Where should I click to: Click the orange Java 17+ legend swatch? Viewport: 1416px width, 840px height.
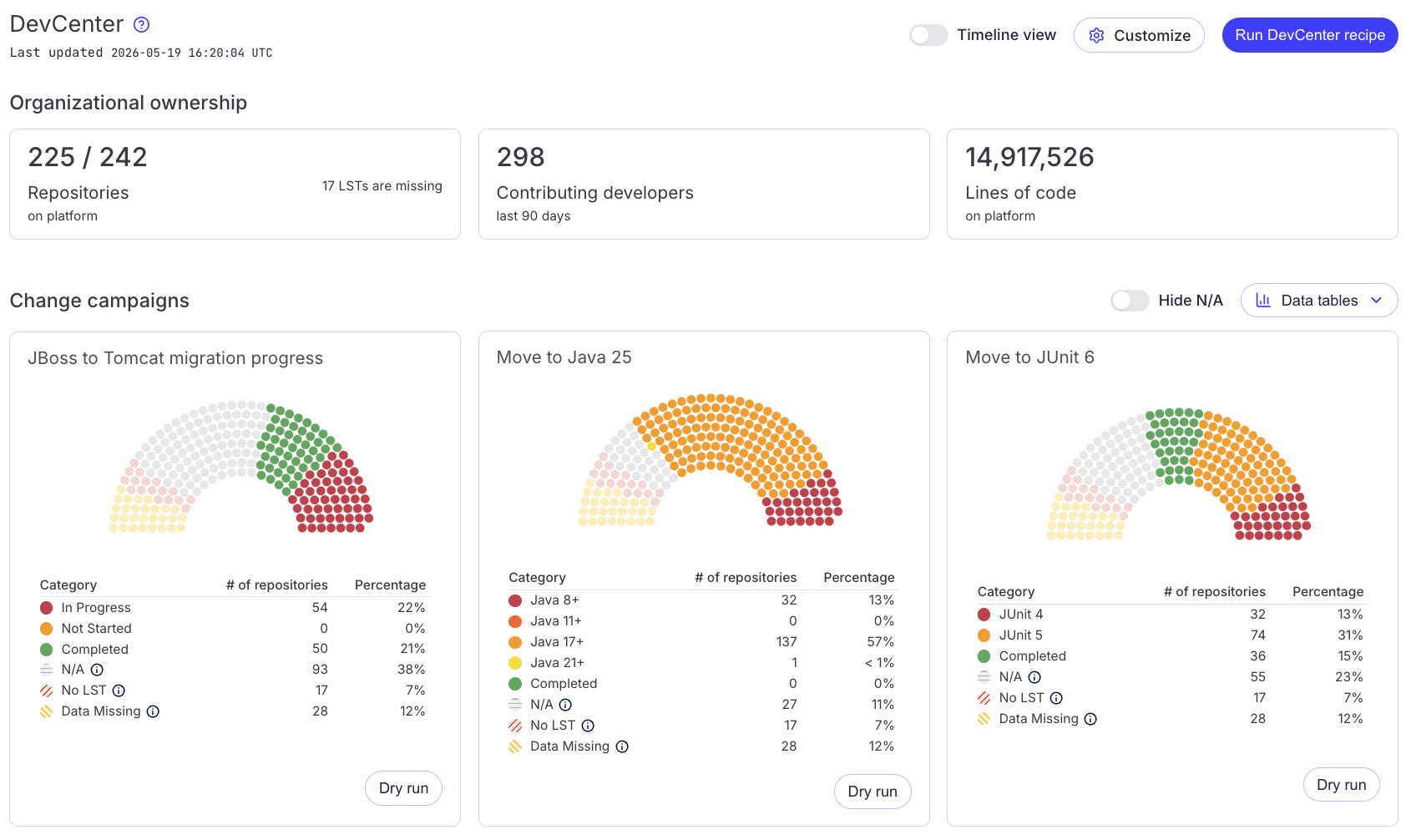pos(515,642)
